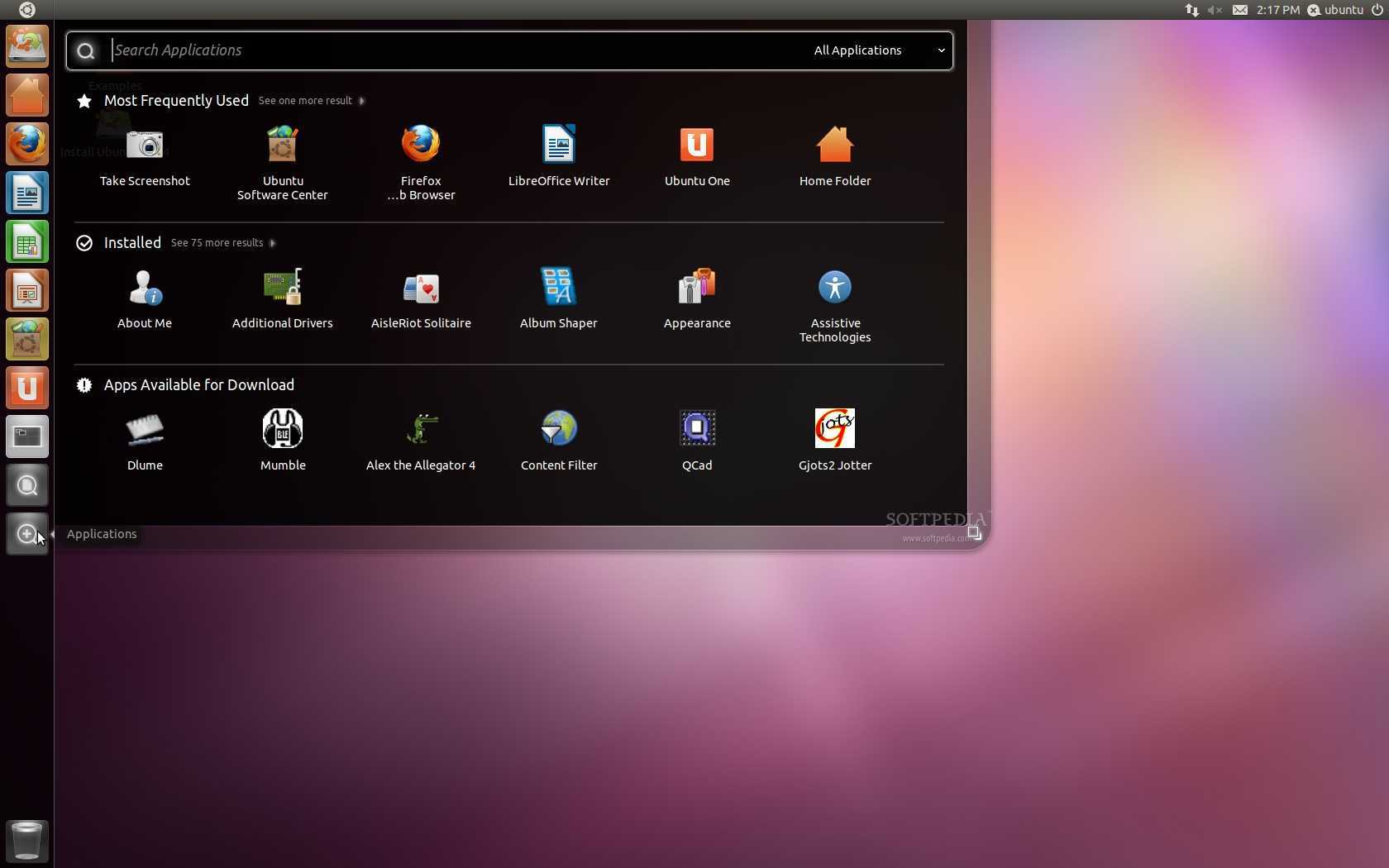This screenshot has height=868, width=1389.
Task: Open the Workspace Switcher in the launcher
Action: 27,436
